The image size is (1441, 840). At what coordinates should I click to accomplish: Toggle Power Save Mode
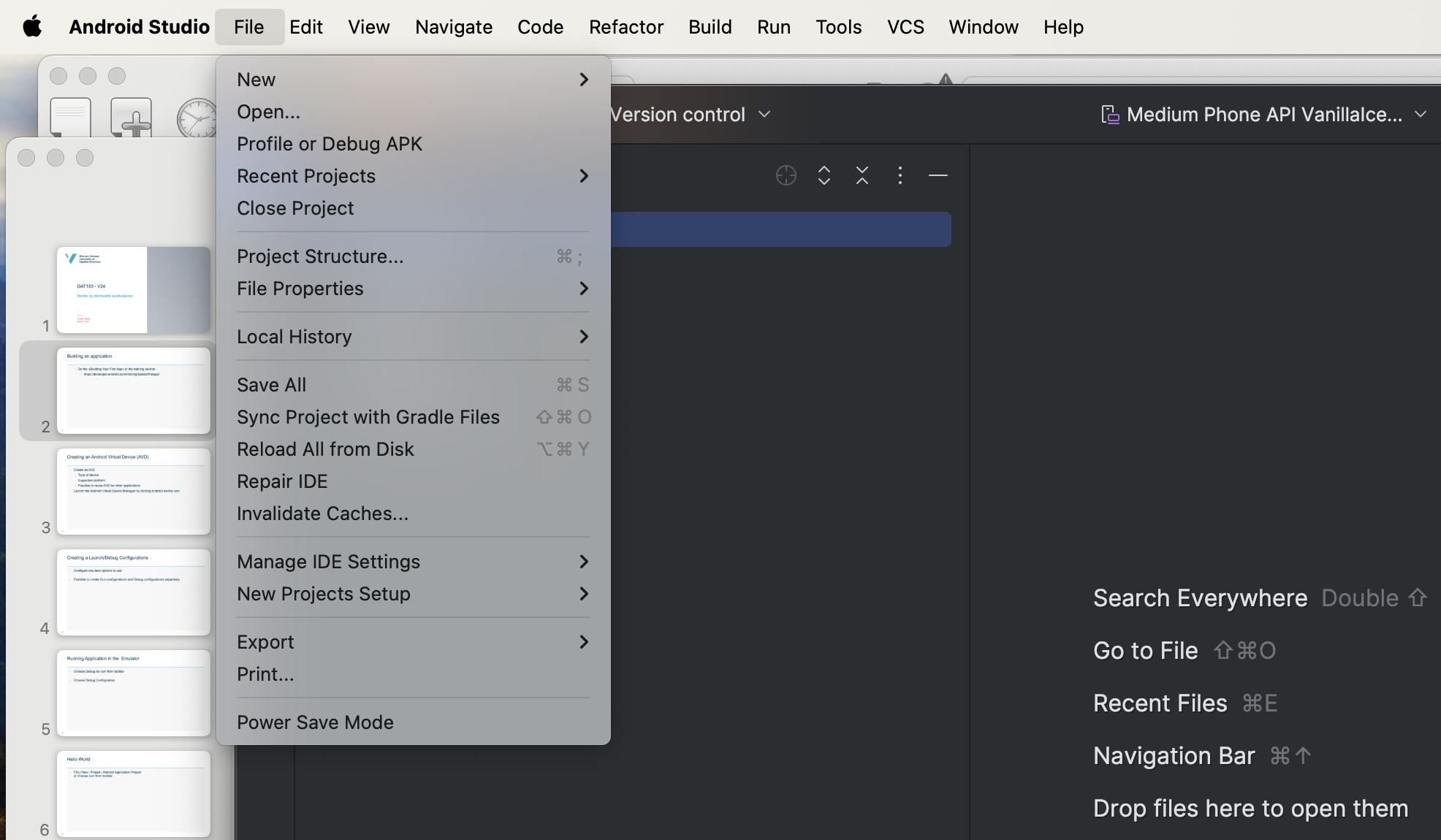[x=414, y=722]
